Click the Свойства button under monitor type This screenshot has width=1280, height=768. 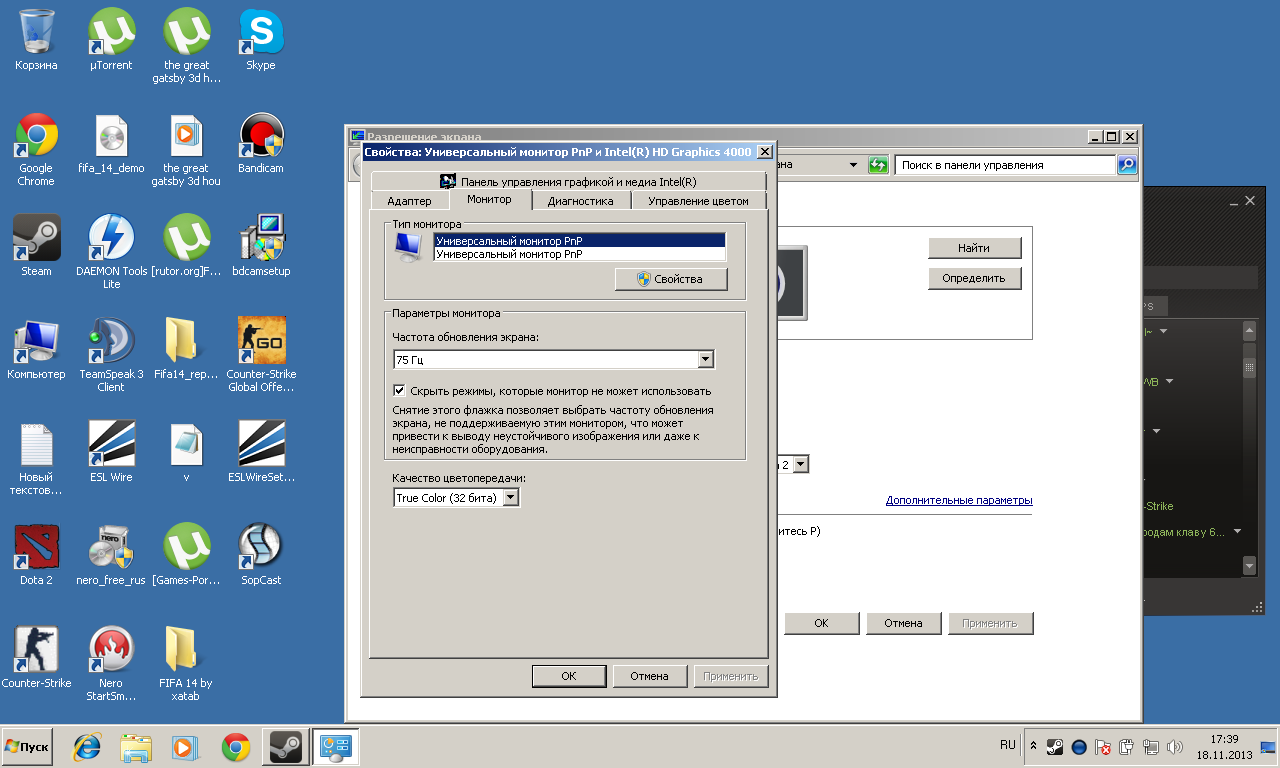click(x=671, y=279)
